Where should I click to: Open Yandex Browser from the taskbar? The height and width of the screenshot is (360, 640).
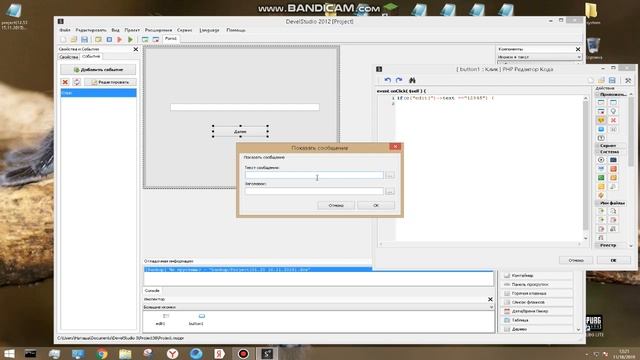(173, 353)
